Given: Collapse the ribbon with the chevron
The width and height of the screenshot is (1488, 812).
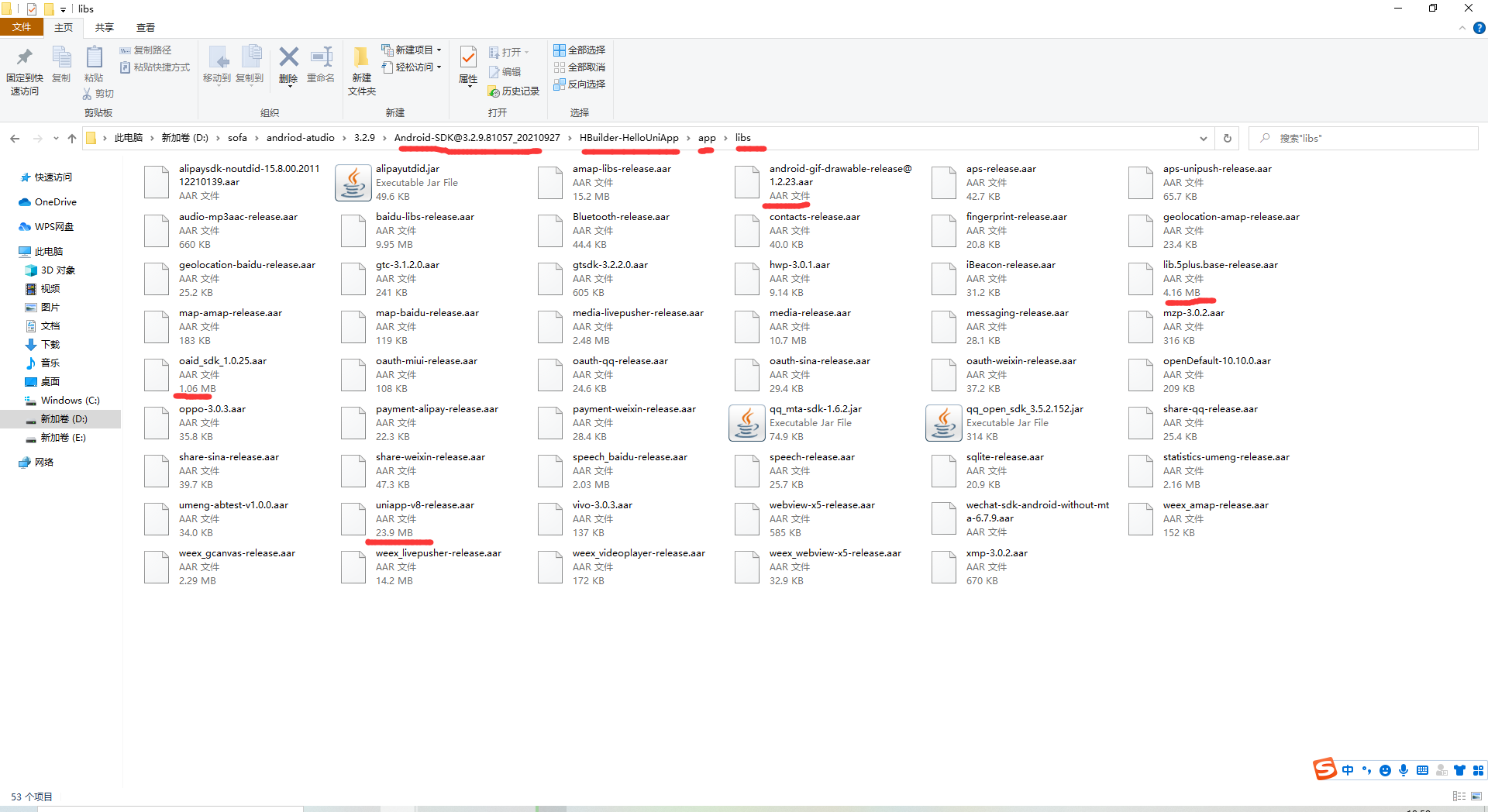Looking at the screenshot, I should (x=1462, y=28).
